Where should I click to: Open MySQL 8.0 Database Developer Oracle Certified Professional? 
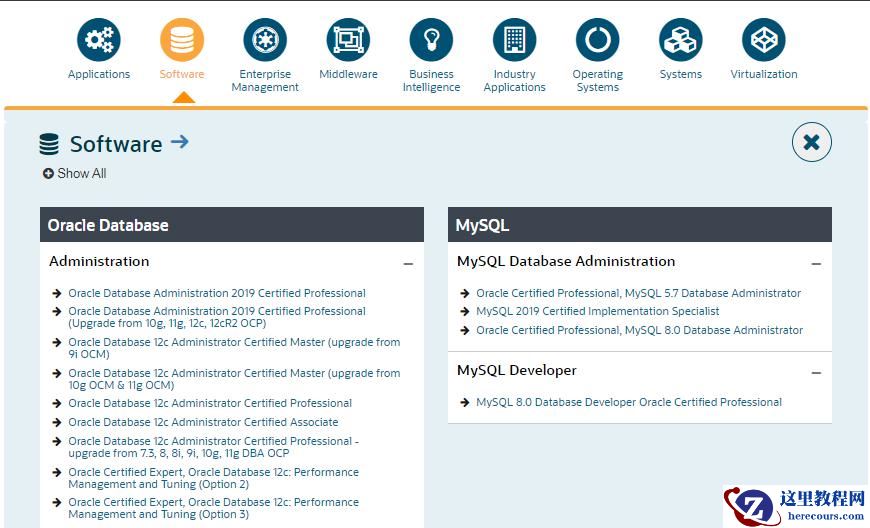pos(629,402)
